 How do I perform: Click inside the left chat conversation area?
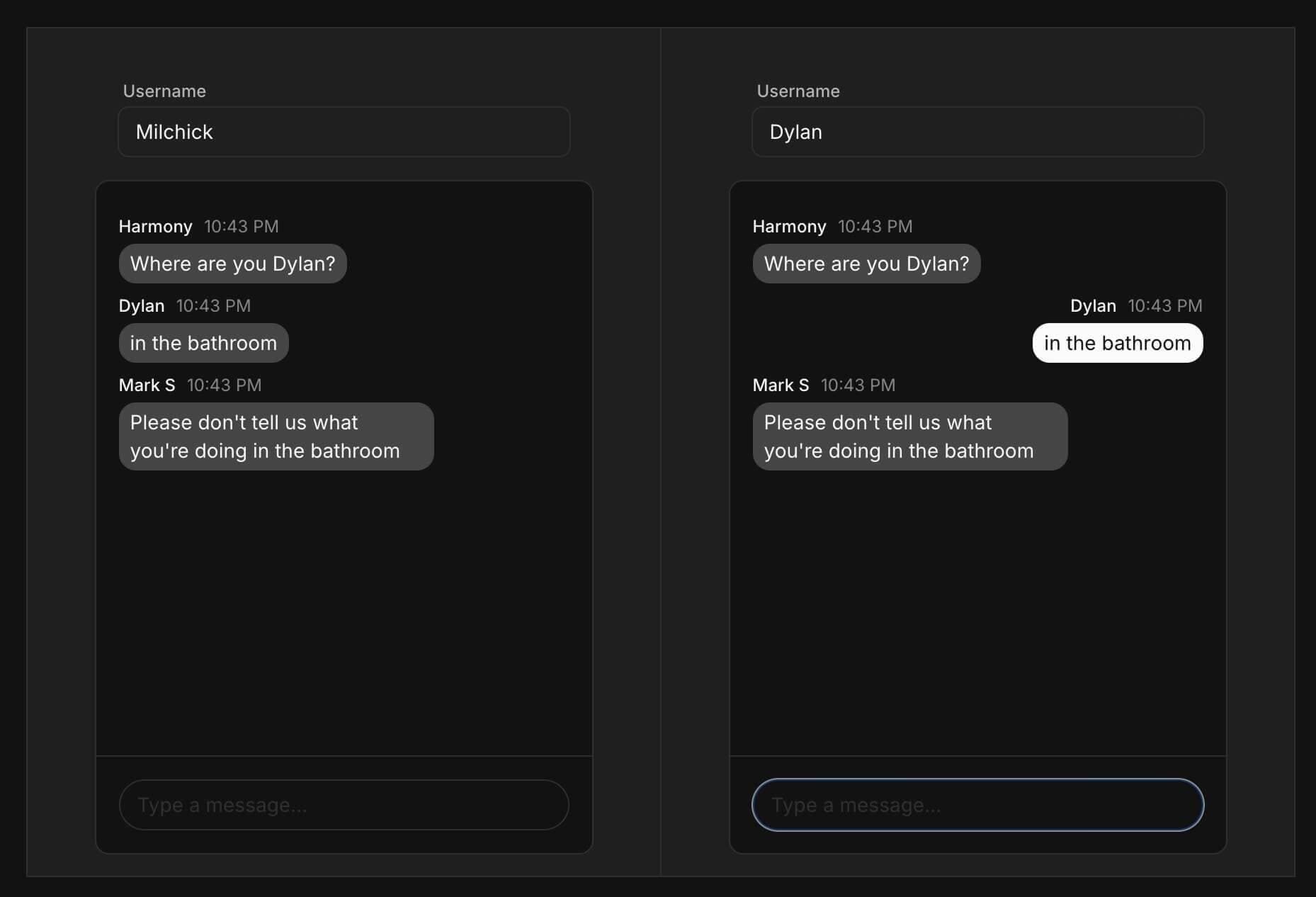pyautogui.click(x=344, y=602)
